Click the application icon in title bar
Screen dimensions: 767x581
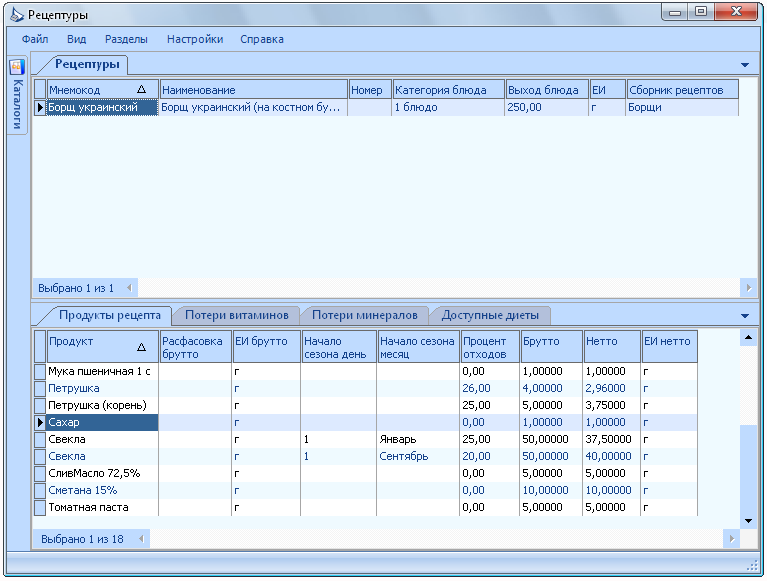[x=16, y=15]
